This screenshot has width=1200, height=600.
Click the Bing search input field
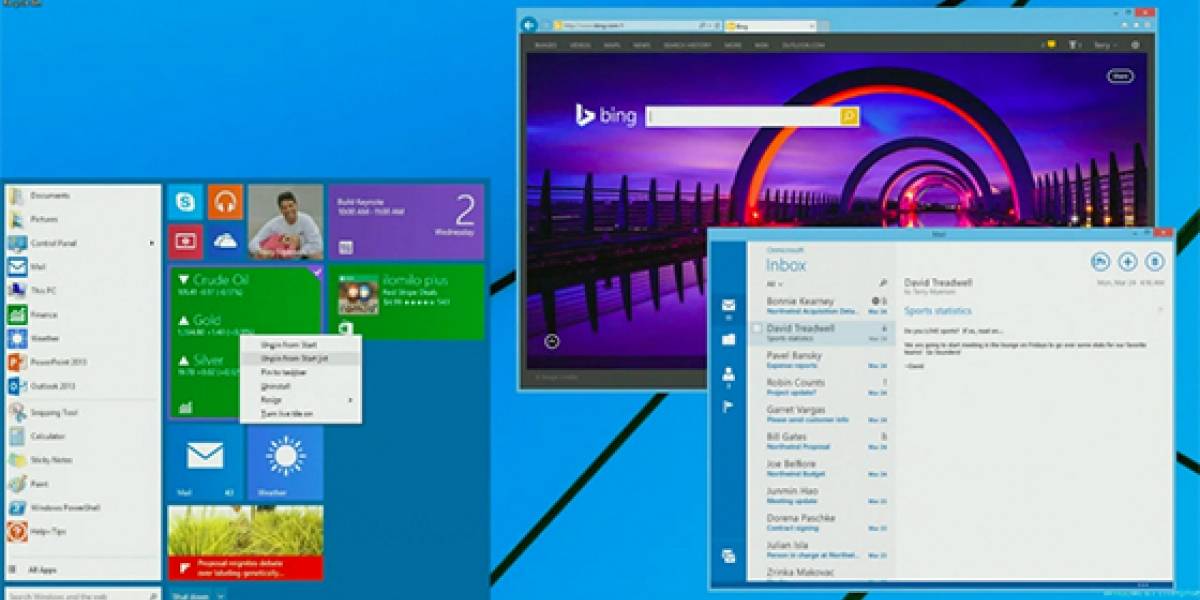coord(743,117)
